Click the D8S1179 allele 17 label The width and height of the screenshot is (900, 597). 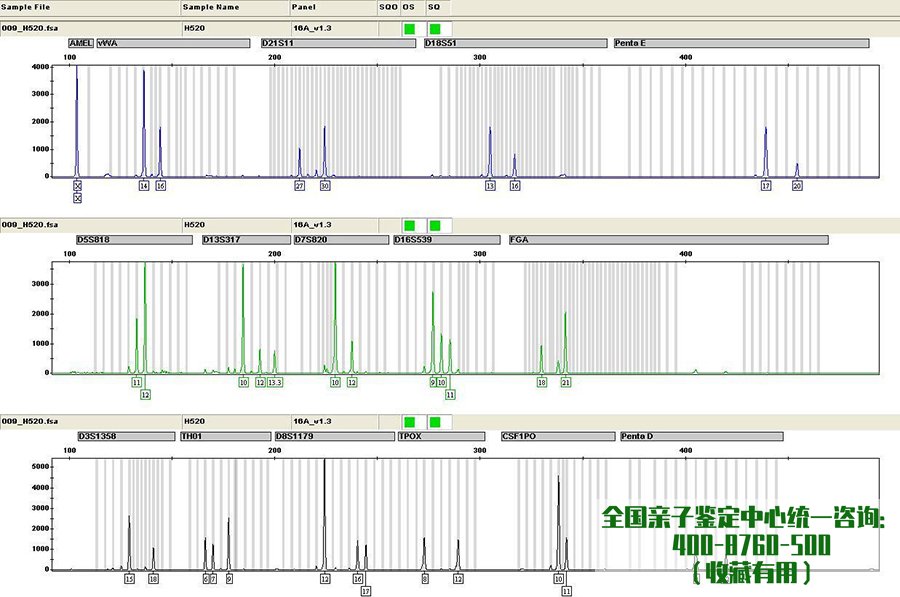point(366,591)
